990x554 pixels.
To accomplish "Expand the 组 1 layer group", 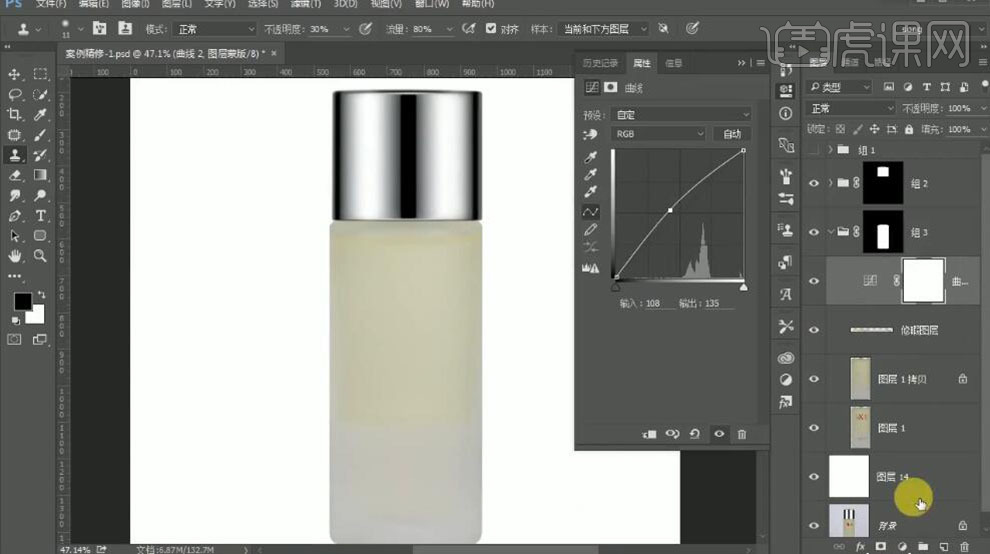I will 830,150.
